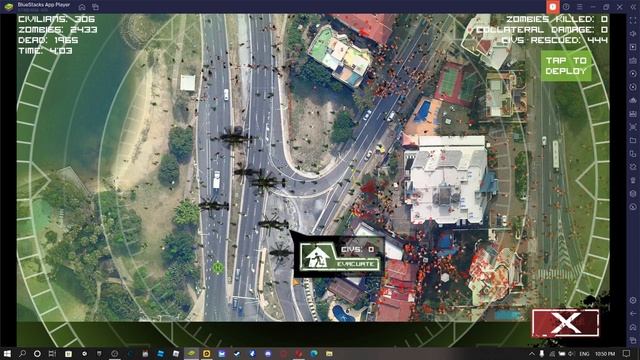Open the BlueStacks hamburger menu
This screenshot has height=360, width=640.
[x=580, y=7]
